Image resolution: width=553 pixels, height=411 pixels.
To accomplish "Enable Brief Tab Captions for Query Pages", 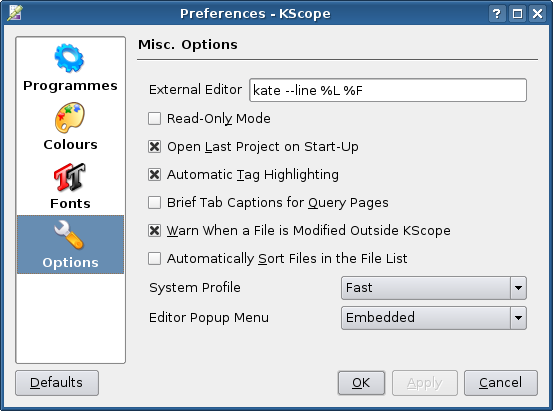I will coord(154,203).
